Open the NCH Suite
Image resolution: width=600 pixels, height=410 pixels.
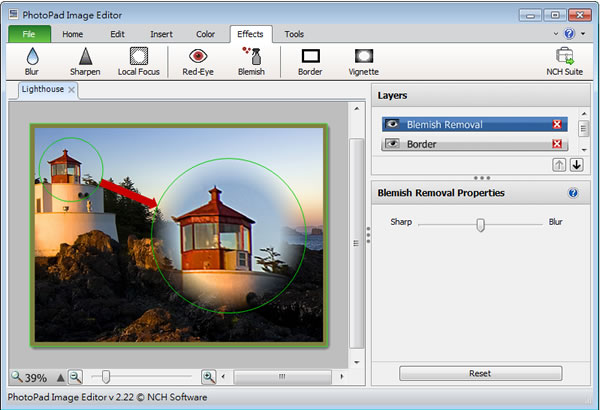click(565, 60)
